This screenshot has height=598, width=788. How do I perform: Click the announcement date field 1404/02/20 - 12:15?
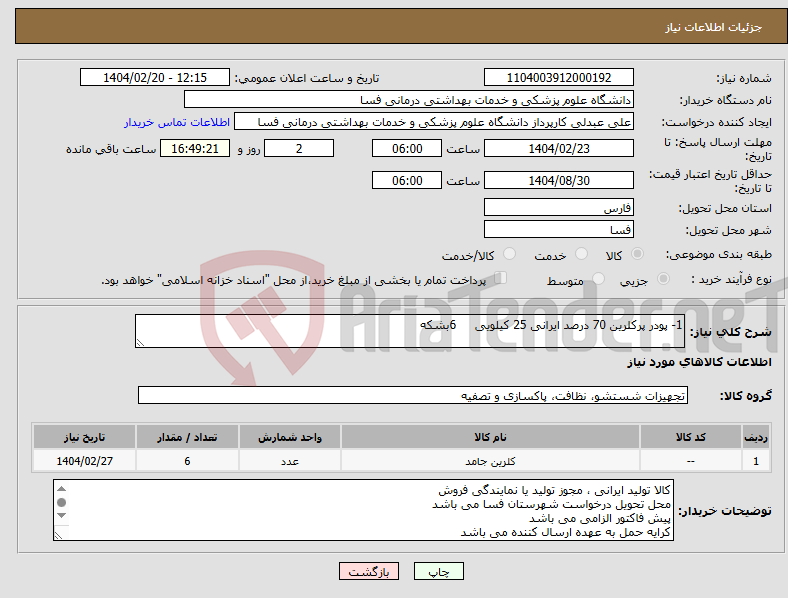pos(155,78)
